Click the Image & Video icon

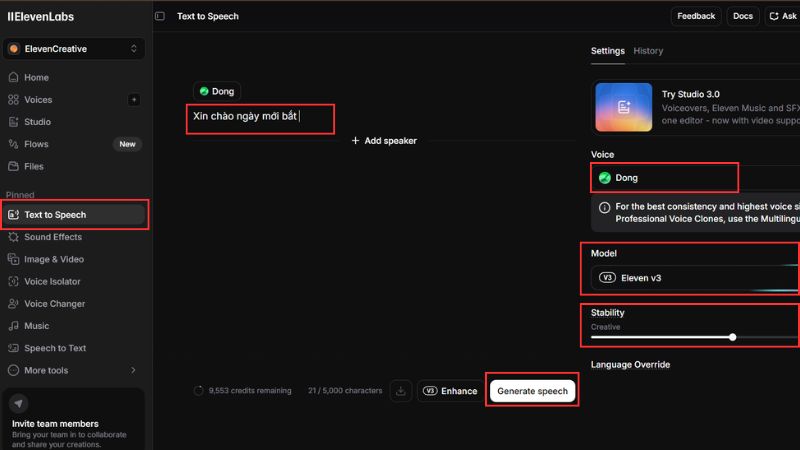click(13, 259)
